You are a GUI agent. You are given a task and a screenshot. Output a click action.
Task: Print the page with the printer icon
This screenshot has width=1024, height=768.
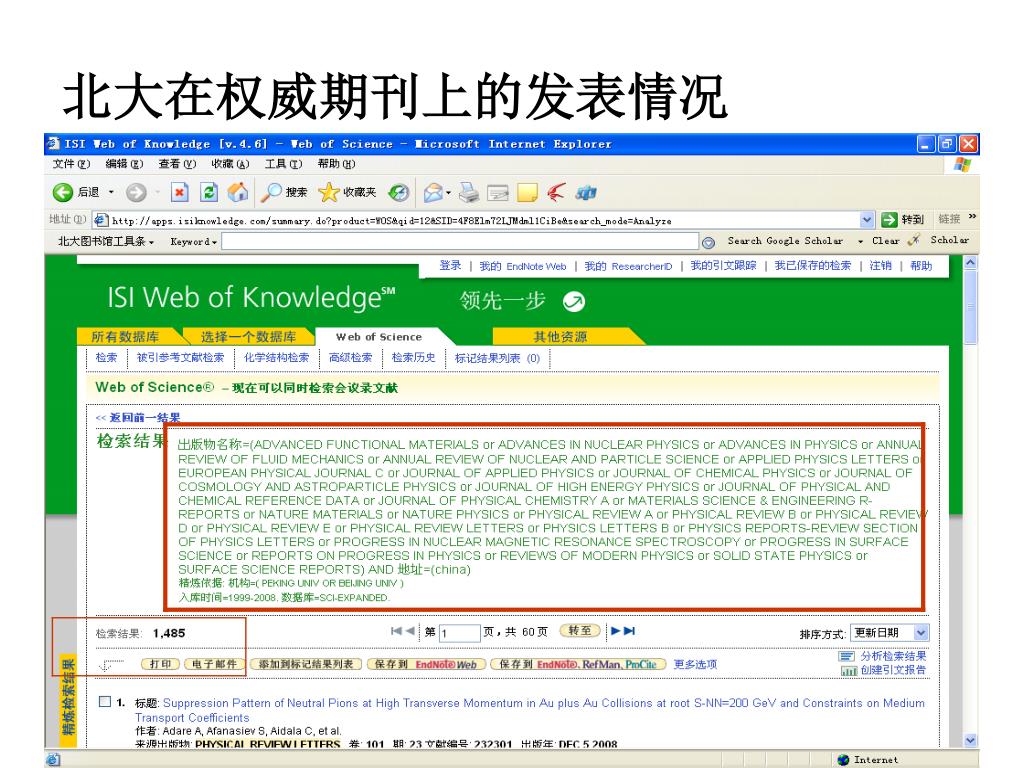(468, 192)
